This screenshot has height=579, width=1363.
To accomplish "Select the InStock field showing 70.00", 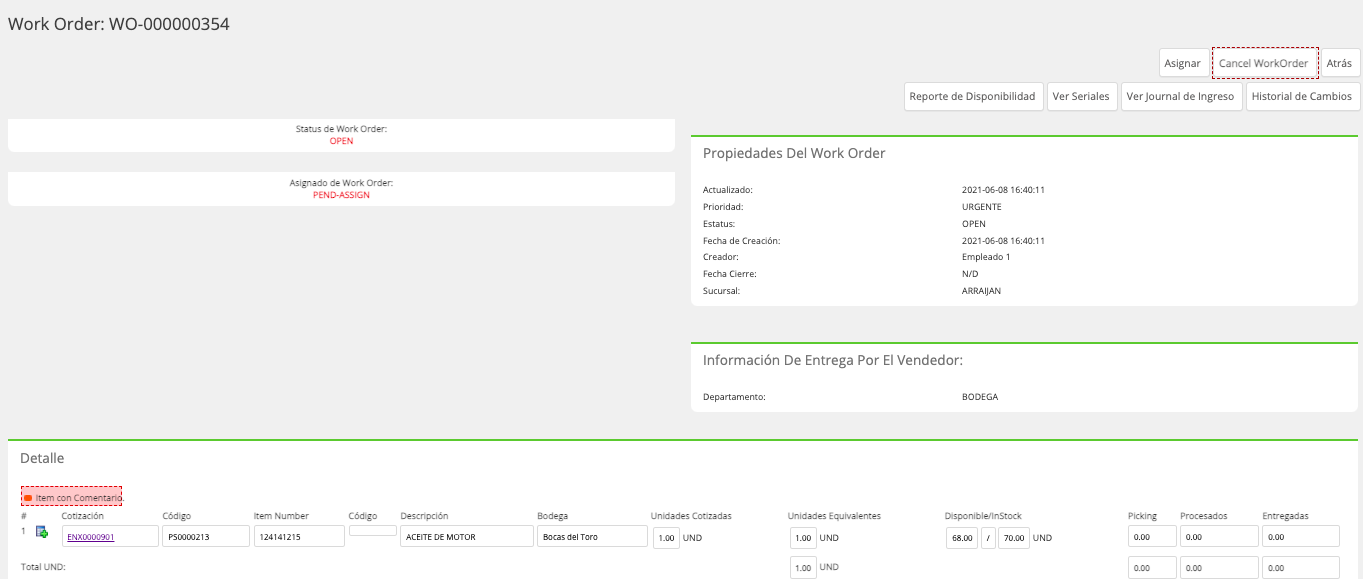I will tap(1014, 537).
